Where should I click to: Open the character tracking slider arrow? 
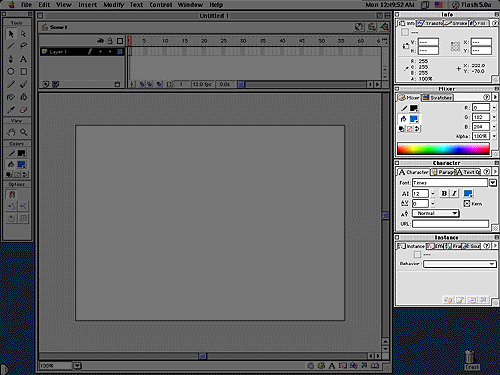pos(432,203)
